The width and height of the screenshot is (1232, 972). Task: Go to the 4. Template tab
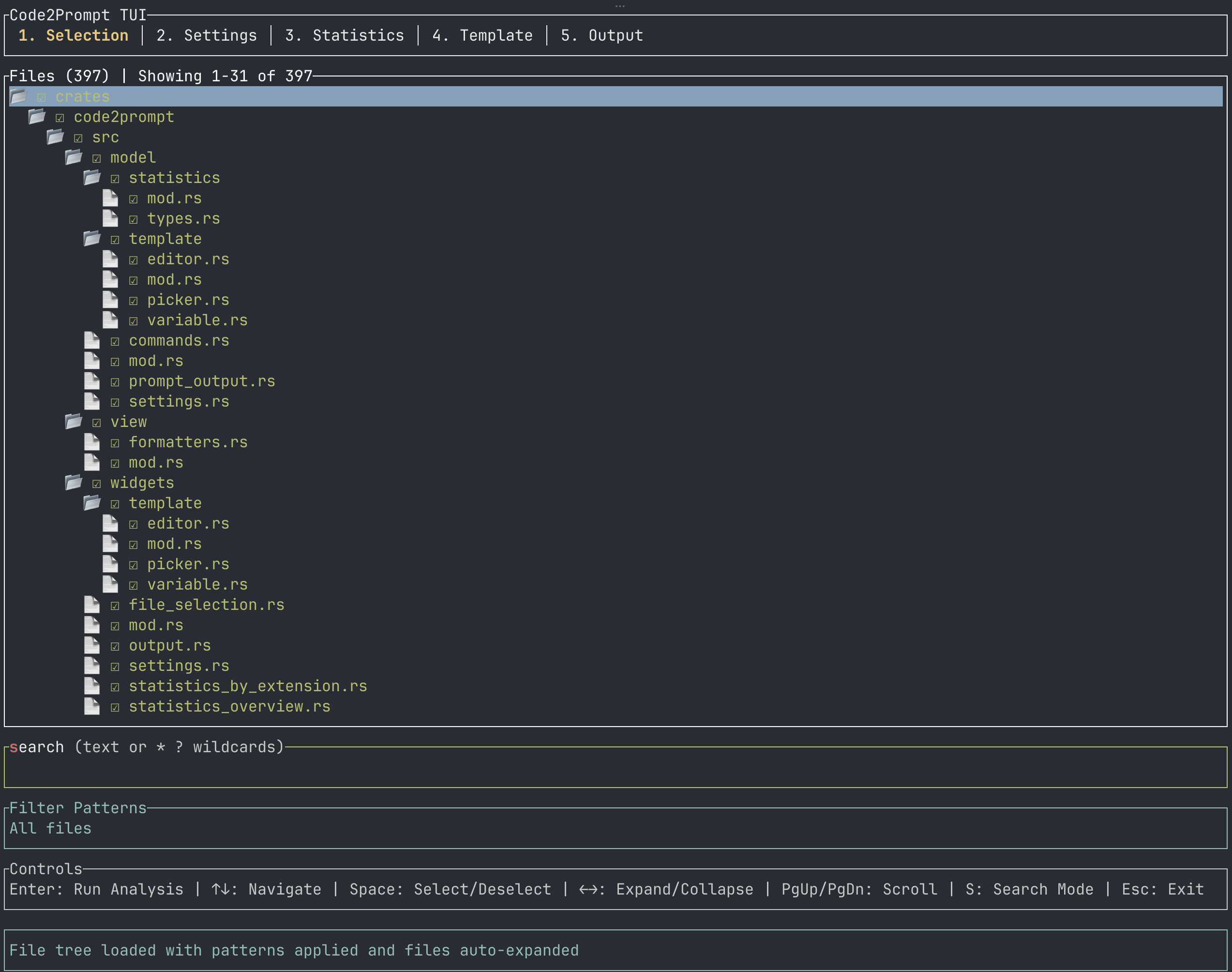(x=482, y=35)
